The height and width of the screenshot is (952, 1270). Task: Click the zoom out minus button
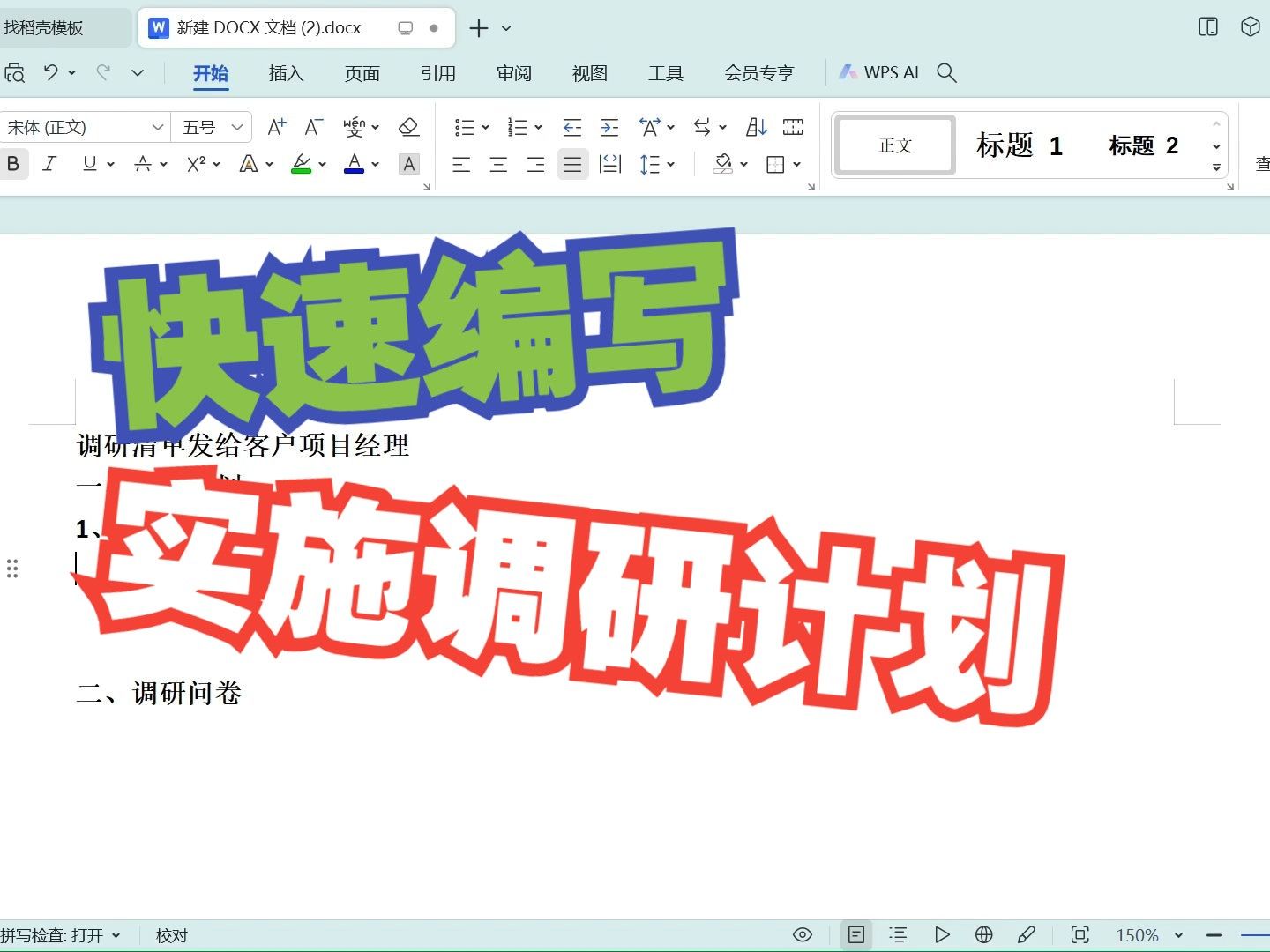tap(1214, 935)
